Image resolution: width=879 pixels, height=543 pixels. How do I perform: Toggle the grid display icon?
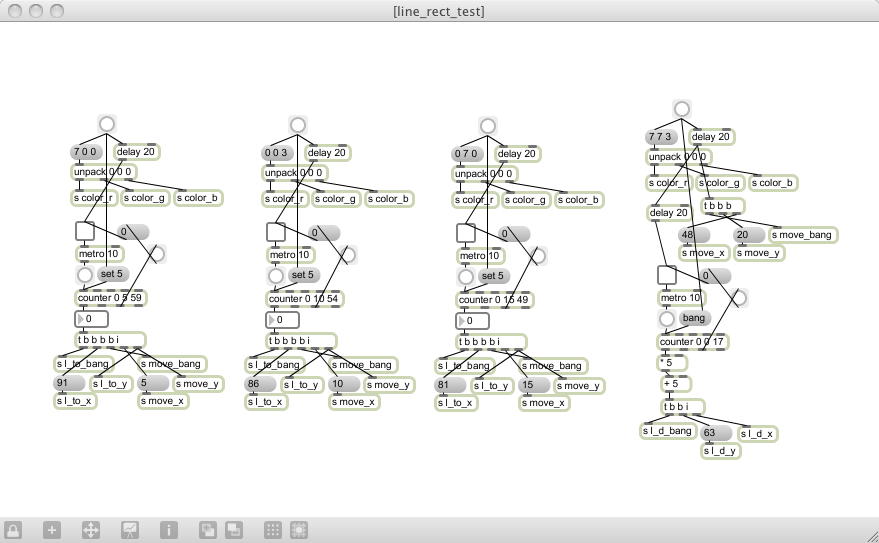click(273, 530)
